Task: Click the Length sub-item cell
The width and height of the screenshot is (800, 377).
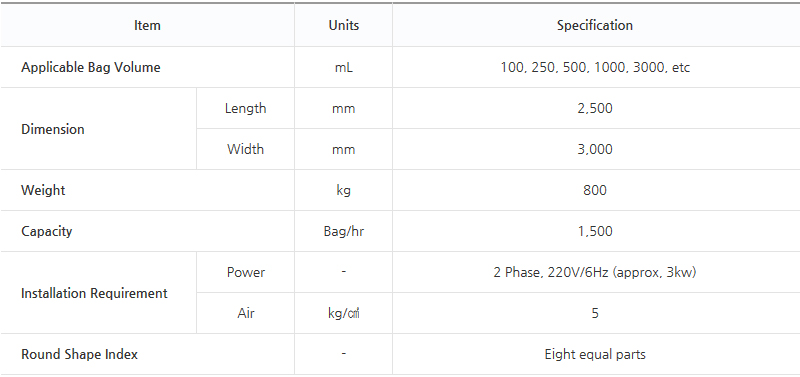Action: click(245, 108)
